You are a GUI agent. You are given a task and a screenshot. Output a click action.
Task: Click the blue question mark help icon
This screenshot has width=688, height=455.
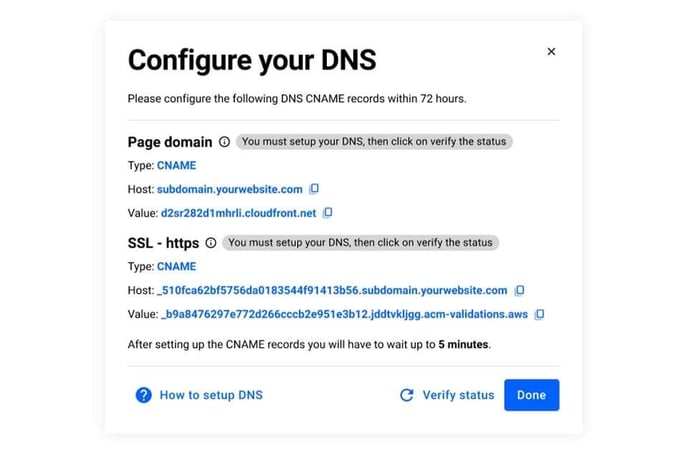143,395
